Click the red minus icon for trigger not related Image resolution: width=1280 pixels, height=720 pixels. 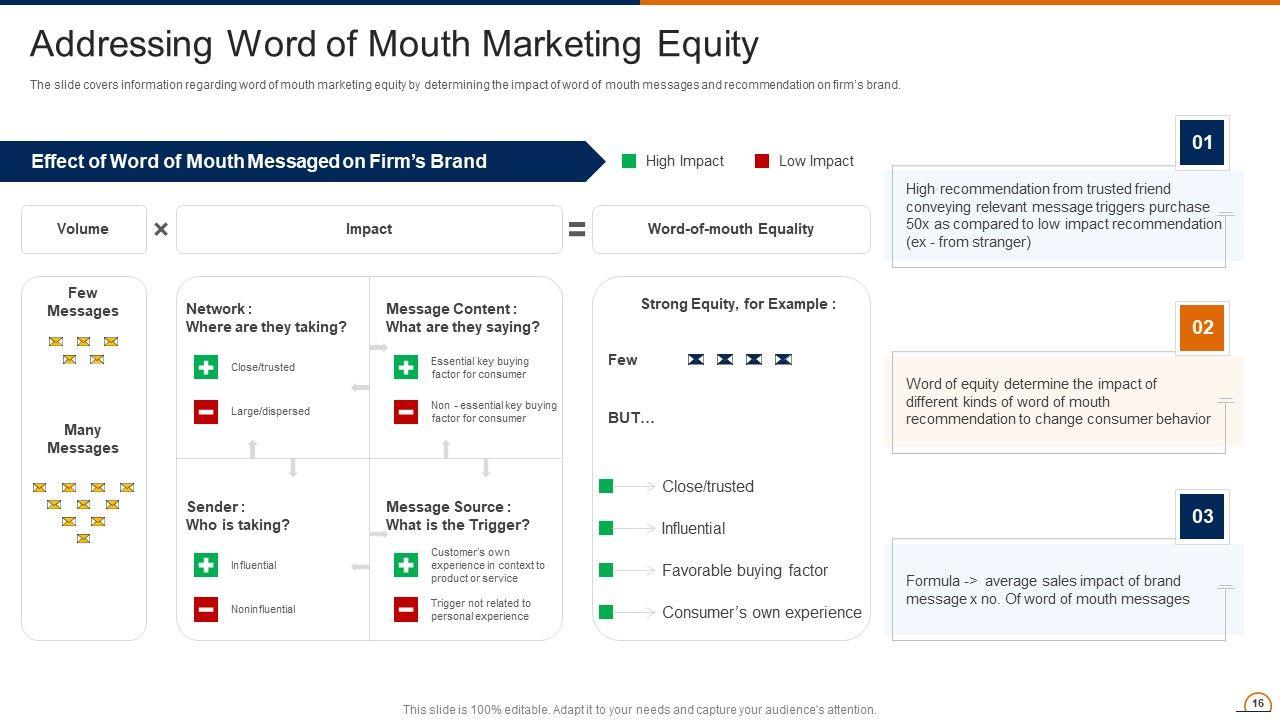pos(406,609)
